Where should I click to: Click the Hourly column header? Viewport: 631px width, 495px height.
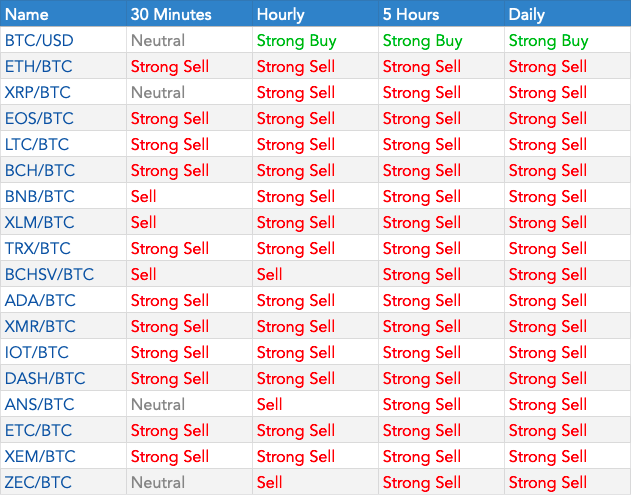coord(281,14)
